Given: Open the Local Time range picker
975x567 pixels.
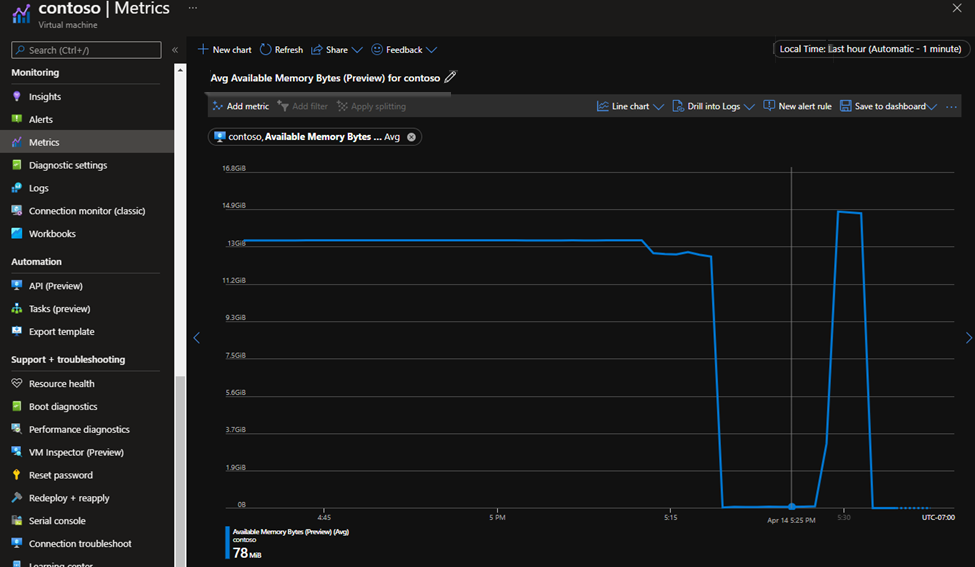Looking at the screenshot, I should pyautogui.click(x=871, y=48).
